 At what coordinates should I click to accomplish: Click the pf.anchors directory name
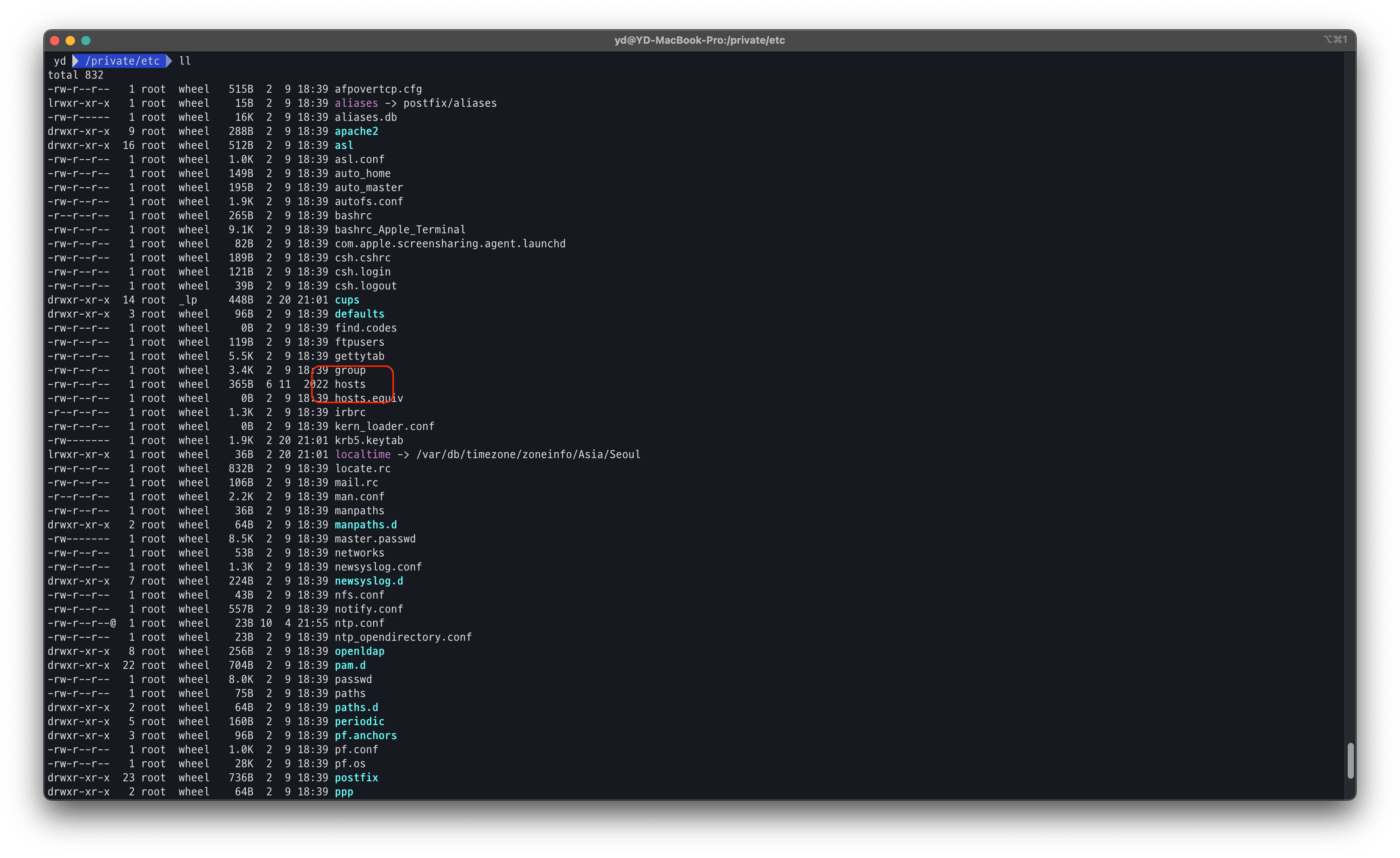[x=365, y=735]
